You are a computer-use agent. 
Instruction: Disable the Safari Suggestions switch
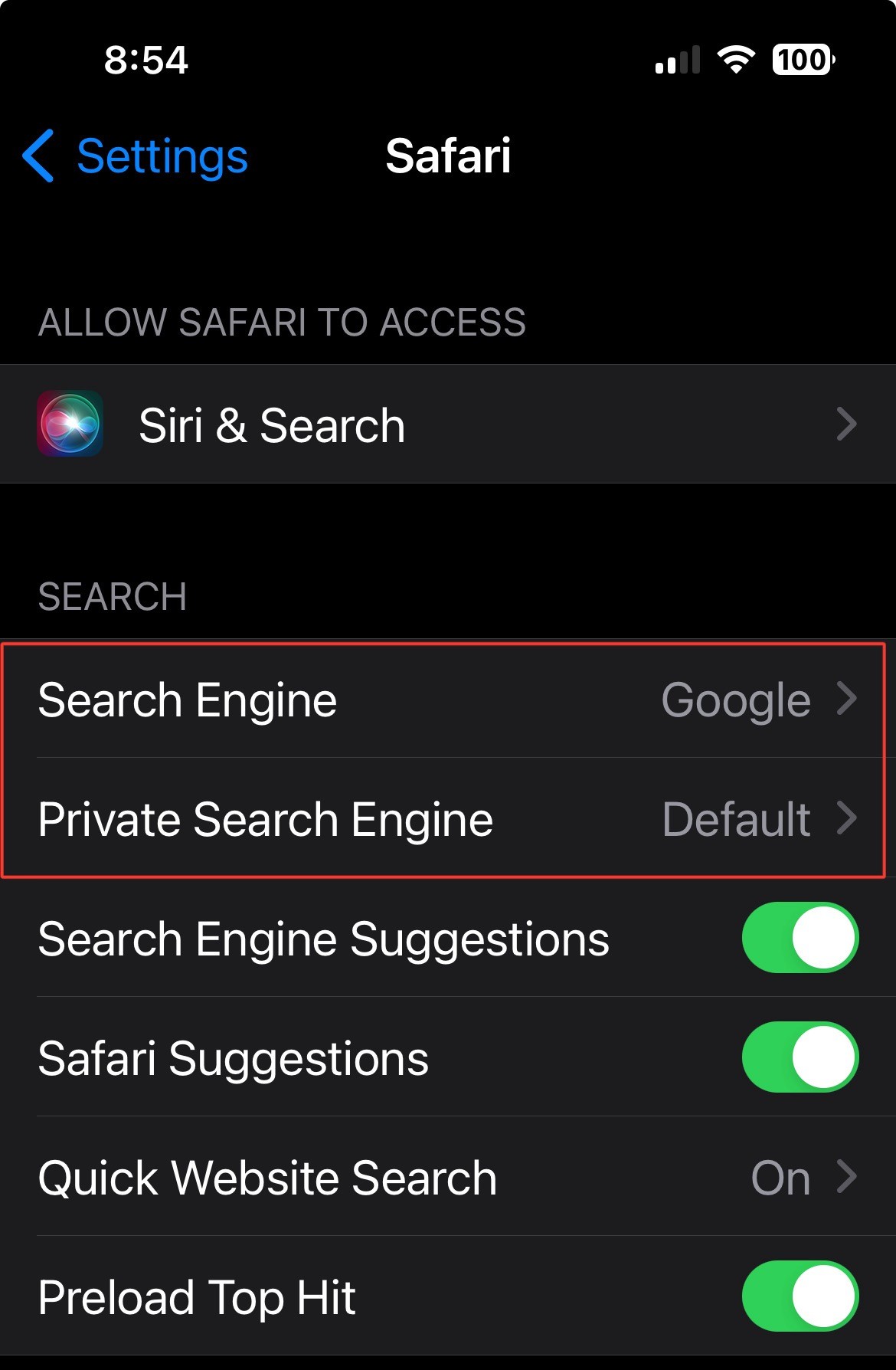[x=800, y=1057]
